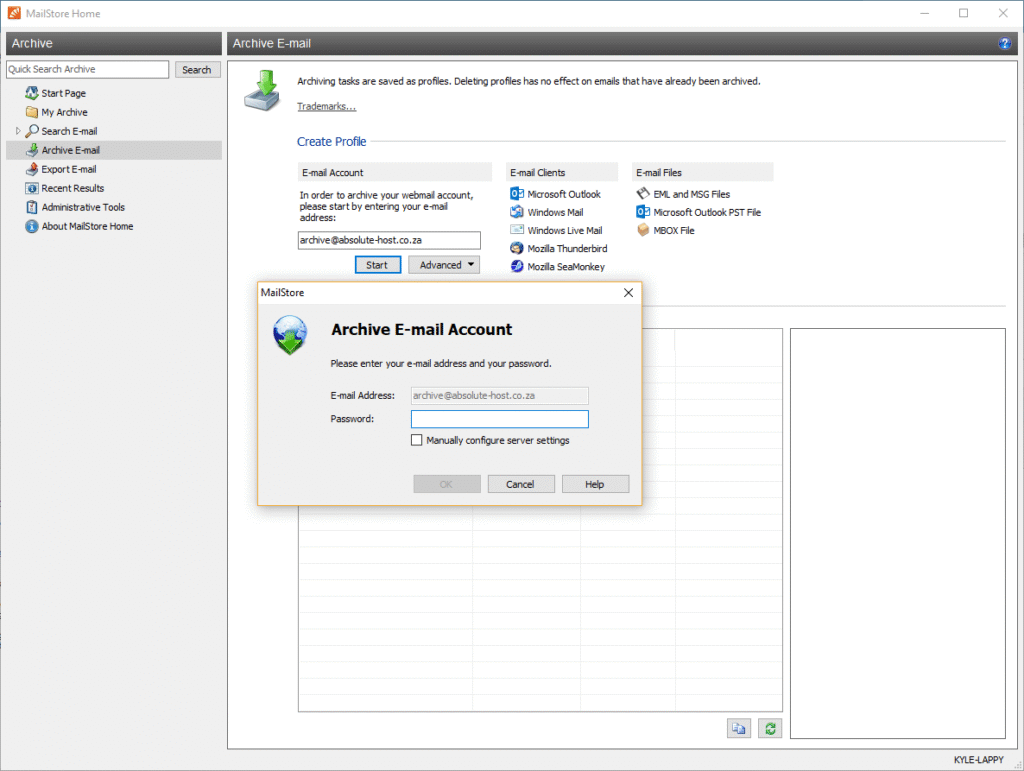
Task: Click the green refresh icon below list
Action: click(x=770, y=729)
